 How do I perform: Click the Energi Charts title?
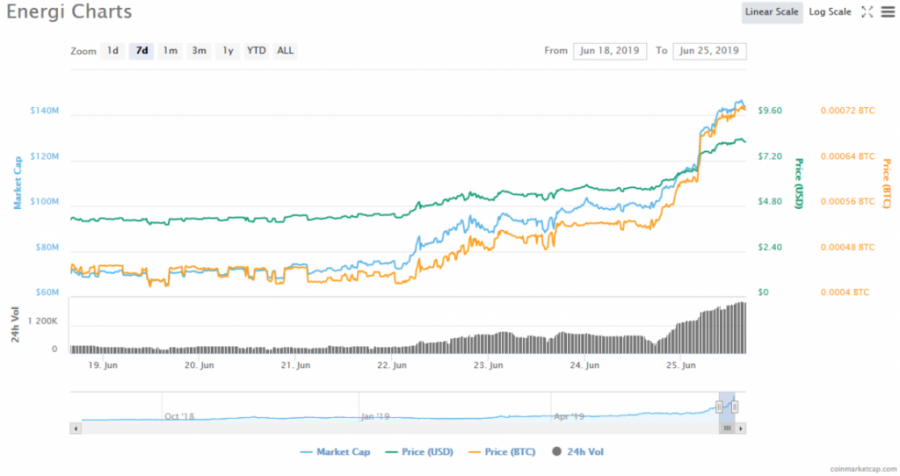69,11
